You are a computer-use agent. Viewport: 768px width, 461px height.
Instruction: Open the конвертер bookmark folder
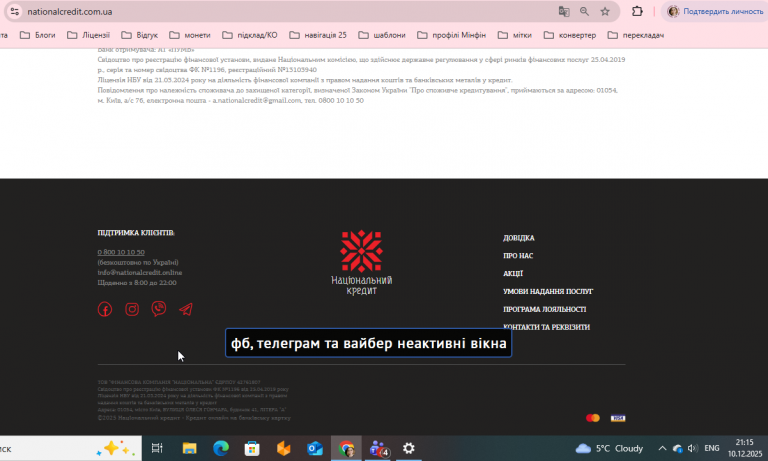click(x=570, y=35)
